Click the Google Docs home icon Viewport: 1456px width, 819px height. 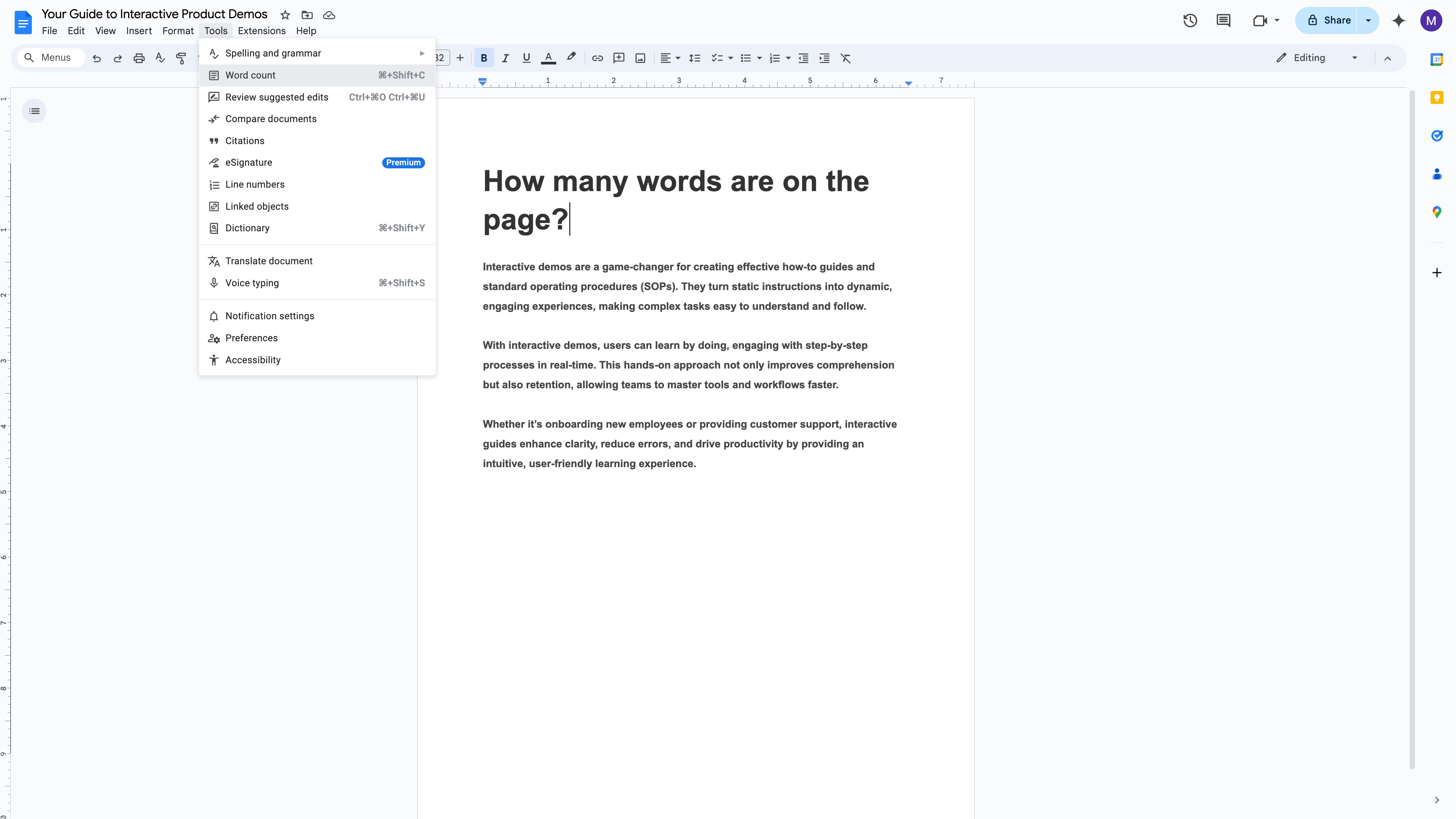pos(23,22)
